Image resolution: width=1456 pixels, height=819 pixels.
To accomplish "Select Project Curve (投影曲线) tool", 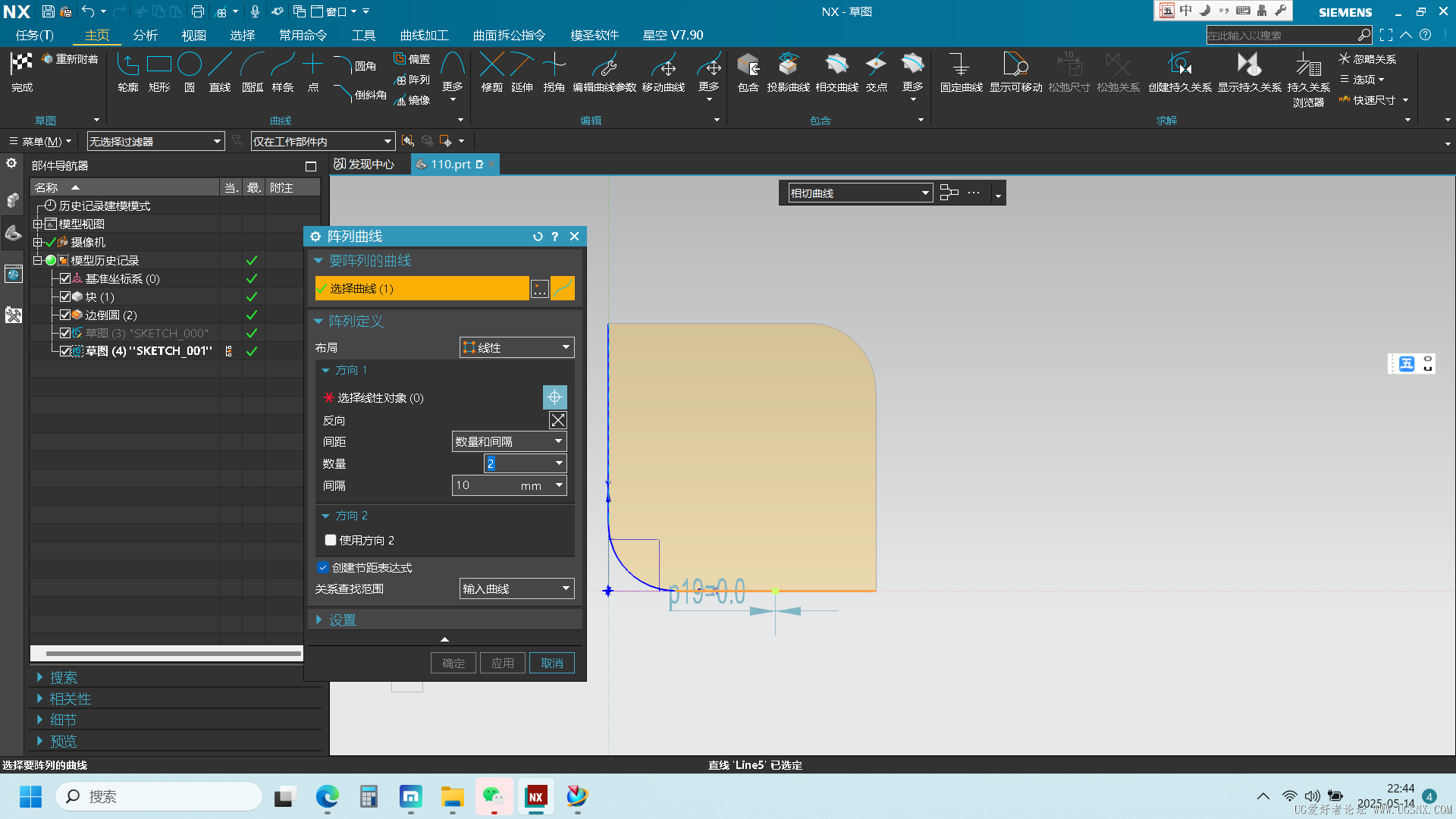I will 789,73.
